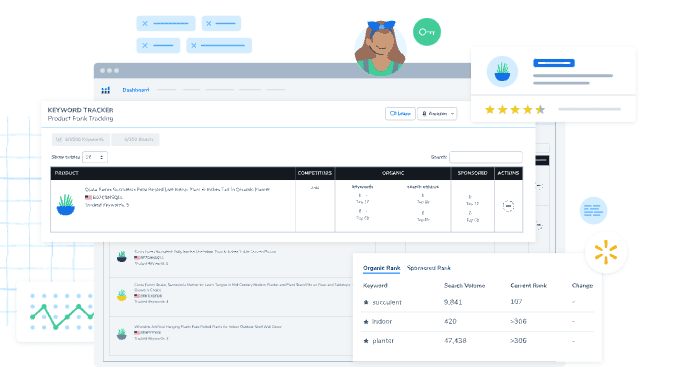Viewport: 696px width, 376px height.
Task: Click the 47,438 search volume value
Action: [x=455, y=341]
